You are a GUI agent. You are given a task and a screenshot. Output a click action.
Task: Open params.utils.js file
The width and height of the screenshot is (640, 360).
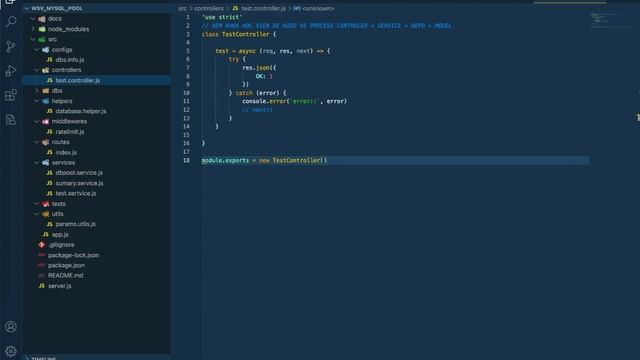(x=76, y=224)
